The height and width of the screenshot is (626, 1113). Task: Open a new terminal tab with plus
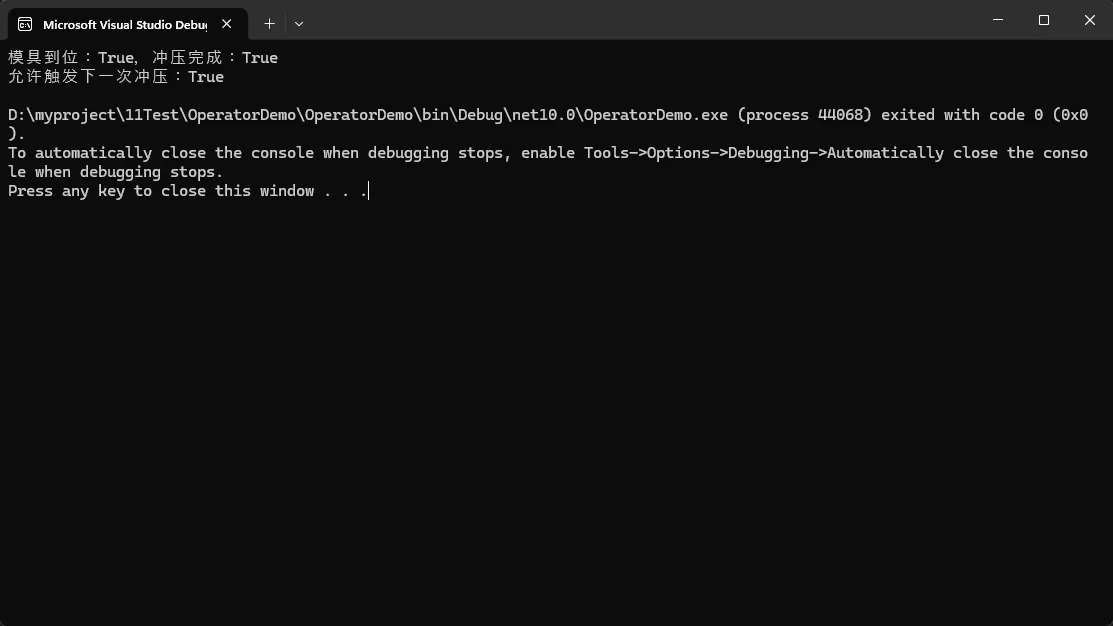[269, 24]
